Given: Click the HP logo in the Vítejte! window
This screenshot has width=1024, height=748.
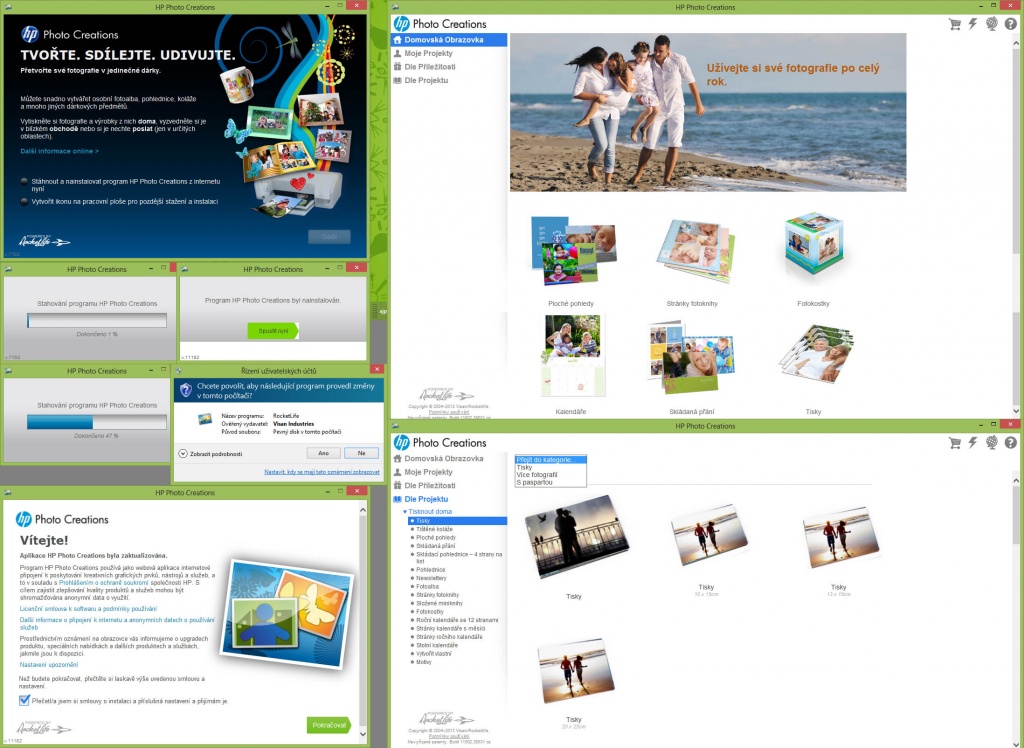Looking at the screenshot, I should (24, 519).
